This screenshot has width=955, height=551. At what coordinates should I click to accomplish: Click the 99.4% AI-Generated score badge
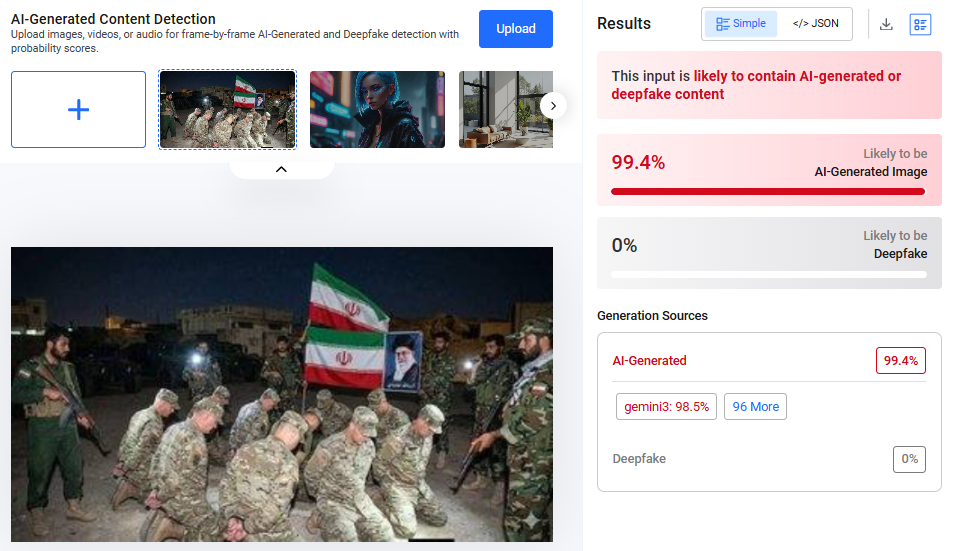pos(900,361)
